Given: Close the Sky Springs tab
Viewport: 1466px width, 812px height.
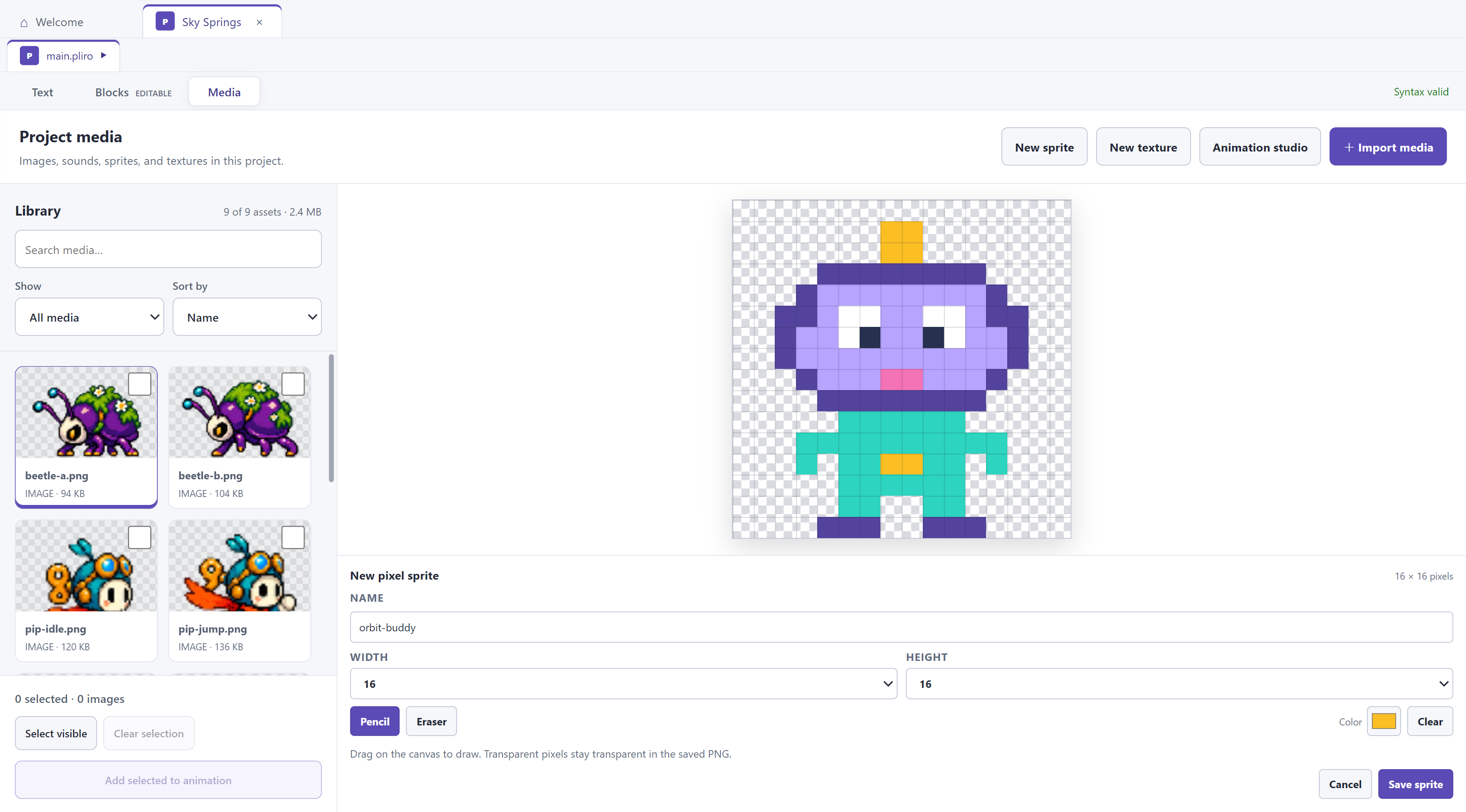Looking at the screenshot, I should [x=259, y=22].
